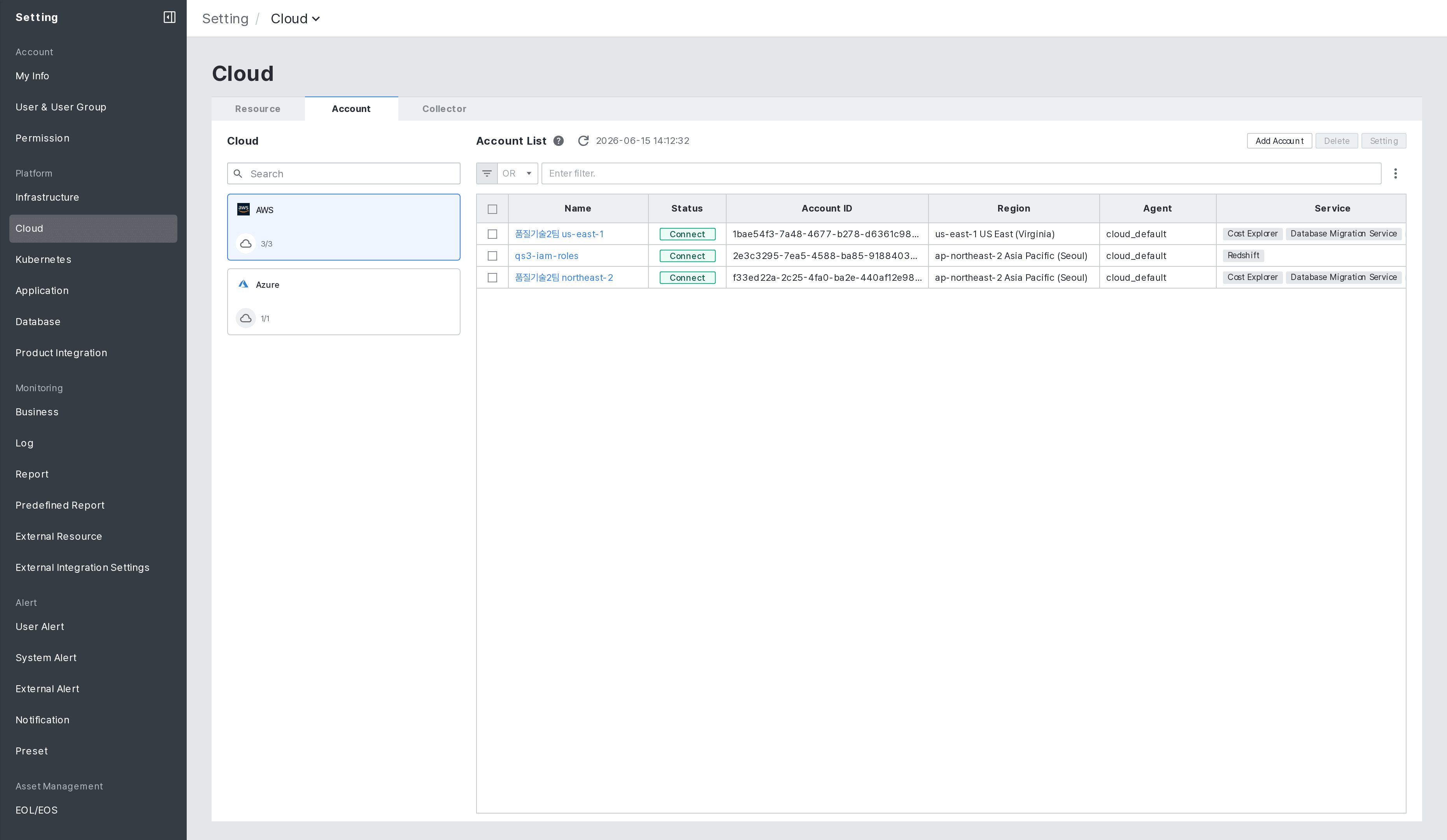This screenshot has width=1447, height=840.
Task: Open 품질기술2팀 northeast-2 account link
Action: 564,278
